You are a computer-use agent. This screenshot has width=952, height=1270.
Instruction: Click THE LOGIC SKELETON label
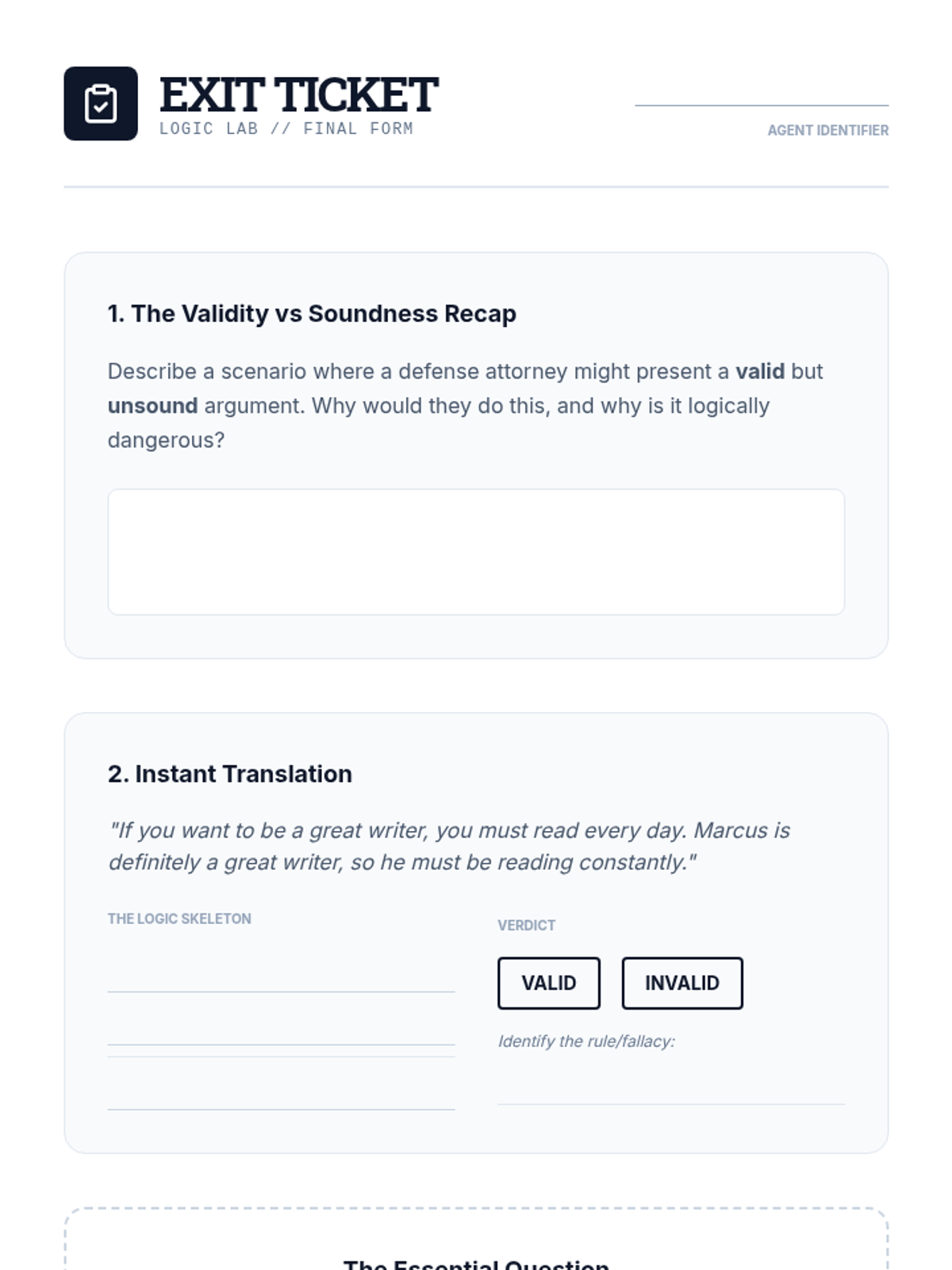[179, 918]
